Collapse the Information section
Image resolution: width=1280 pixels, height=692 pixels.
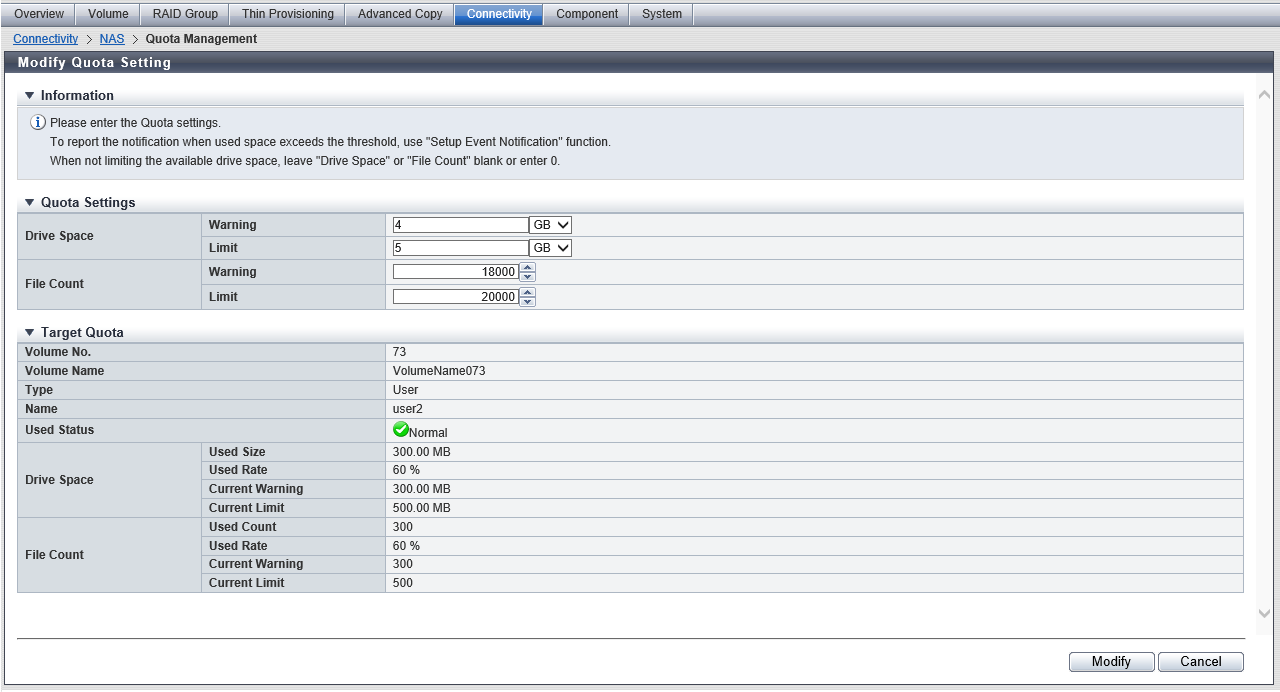[x=30, y=96]
